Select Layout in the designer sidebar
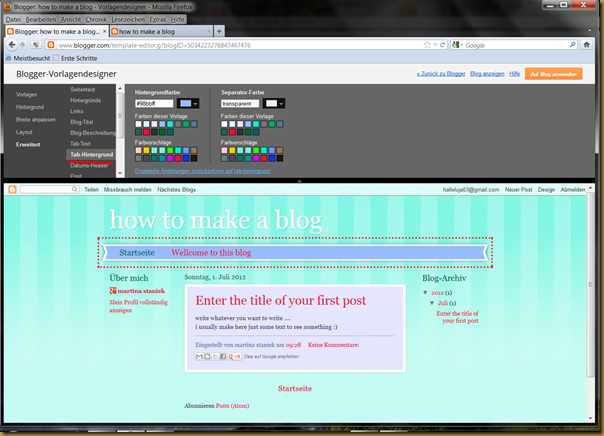This screenshot has height=436, width=604. pos(24,132)
